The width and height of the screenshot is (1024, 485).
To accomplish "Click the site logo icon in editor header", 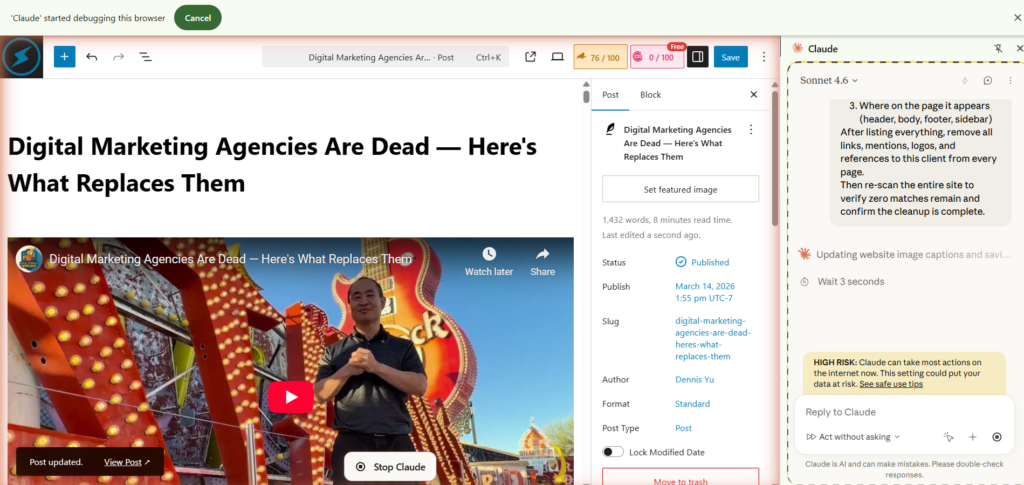I will tap(22, 57).
